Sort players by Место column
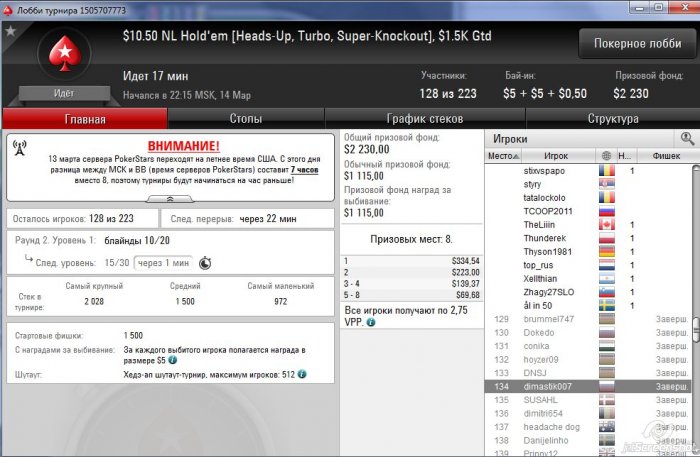Viewport: 700px width, 457px height. (503, 156)
